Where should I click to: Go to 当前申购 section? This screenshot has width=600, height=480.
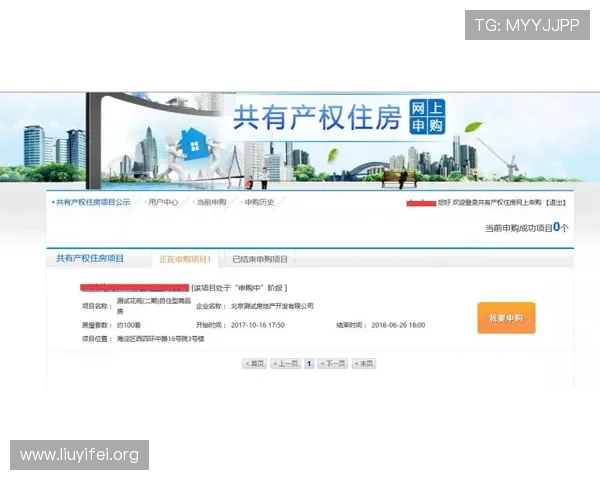(211, 202)
